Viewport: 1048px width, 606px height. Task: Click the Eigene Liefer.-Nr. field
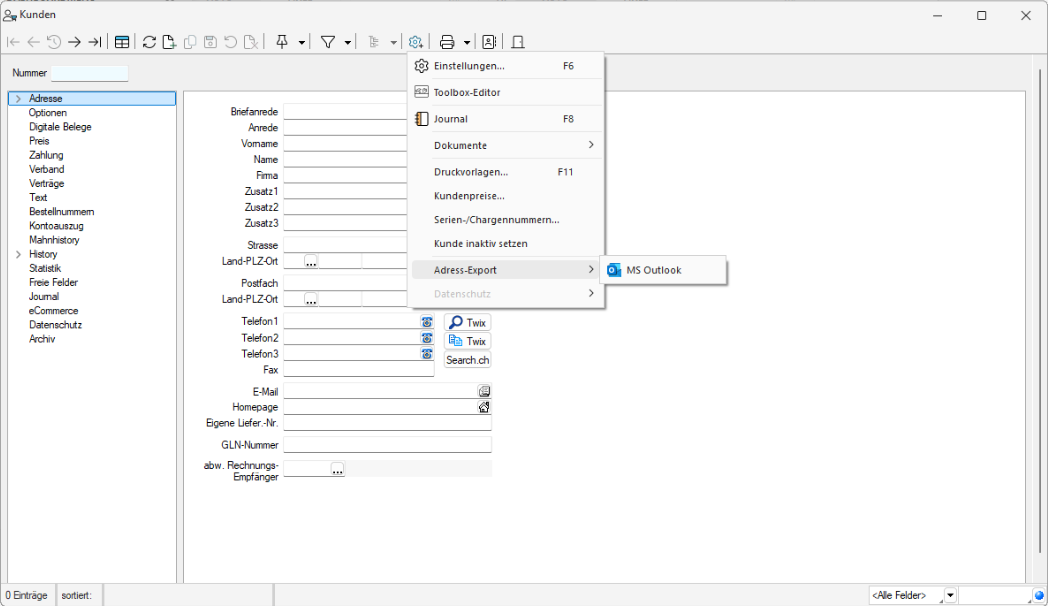pyautogui.click(x=388, y=423)
